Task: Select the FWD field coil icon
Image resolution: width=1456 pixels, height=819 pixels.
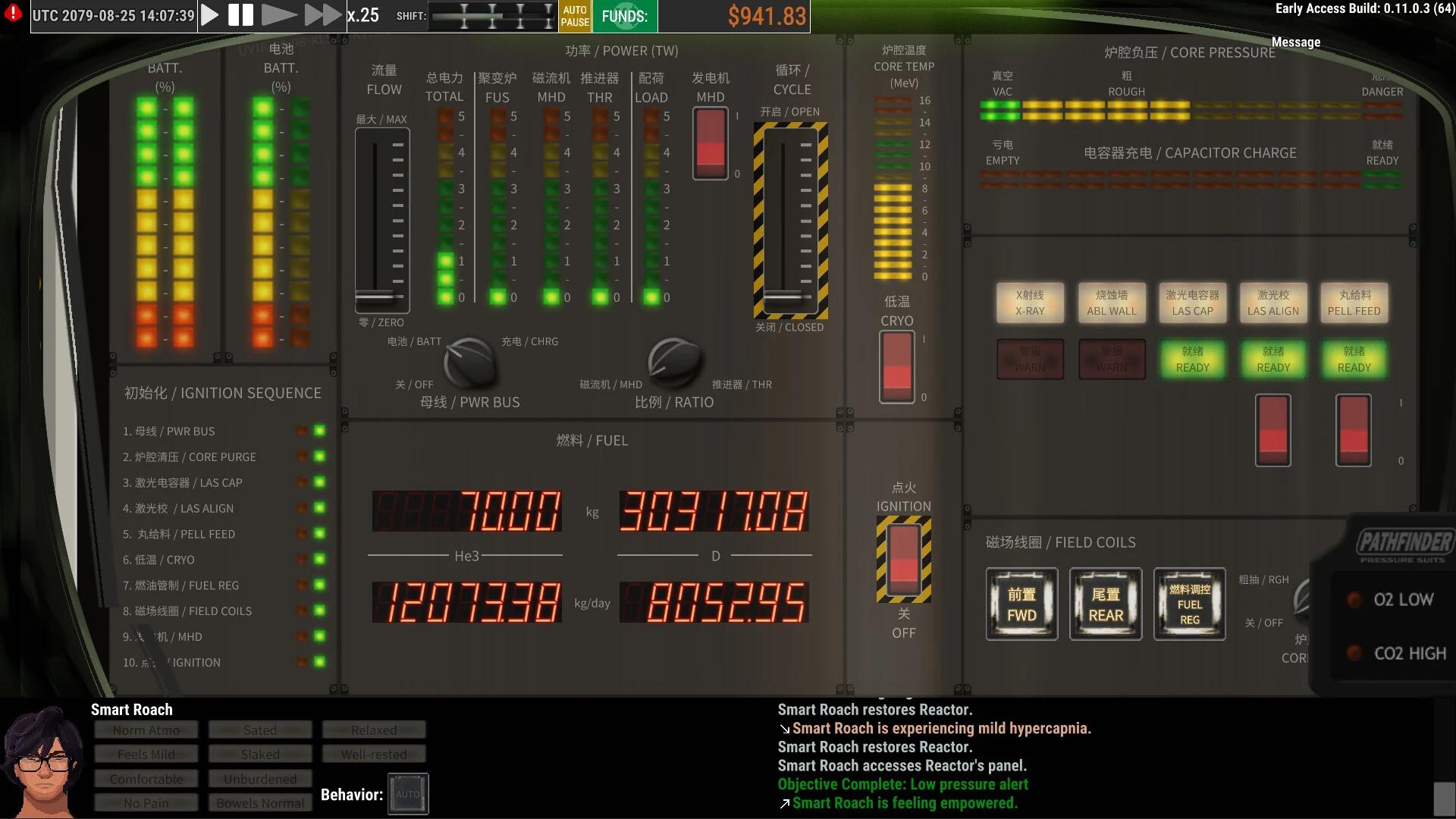Action: 1021,603
